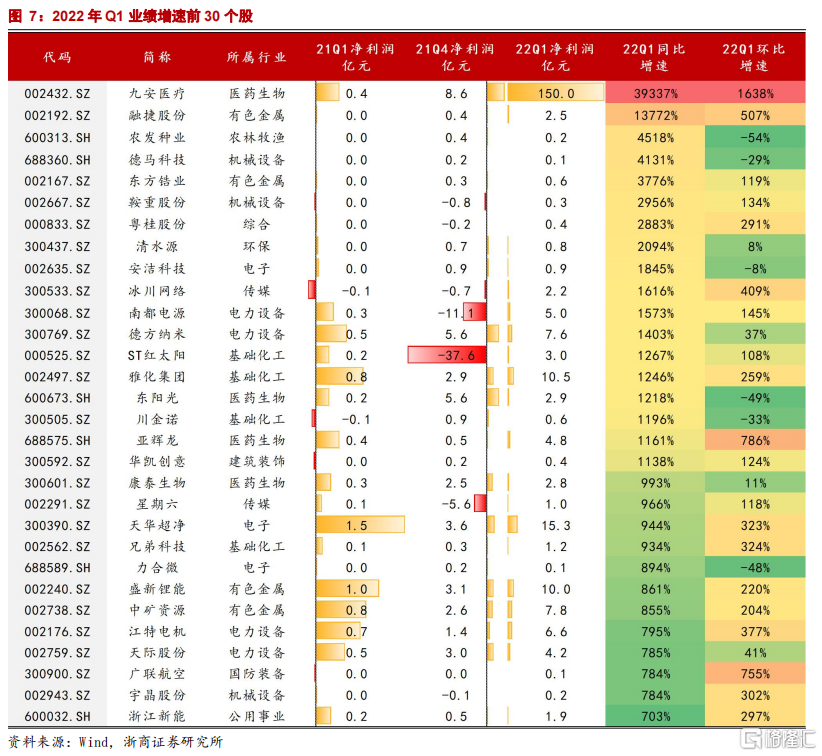Screen dimensions: 822x756
Task: Select the company name 广联航空
Action: 157,674
